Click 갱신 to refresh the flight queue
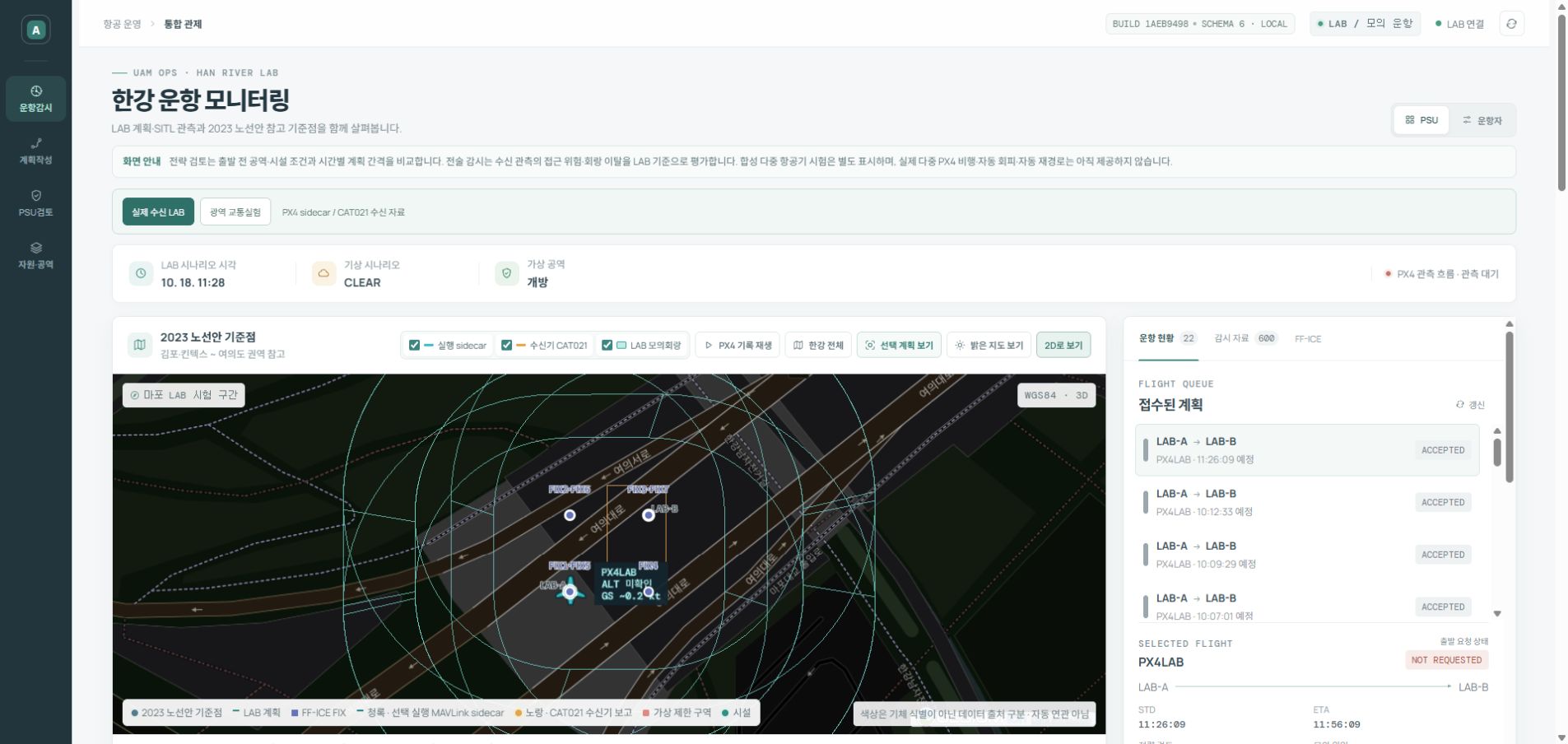This screenshot has height=744, width=1568. (x=1470, y=405)
